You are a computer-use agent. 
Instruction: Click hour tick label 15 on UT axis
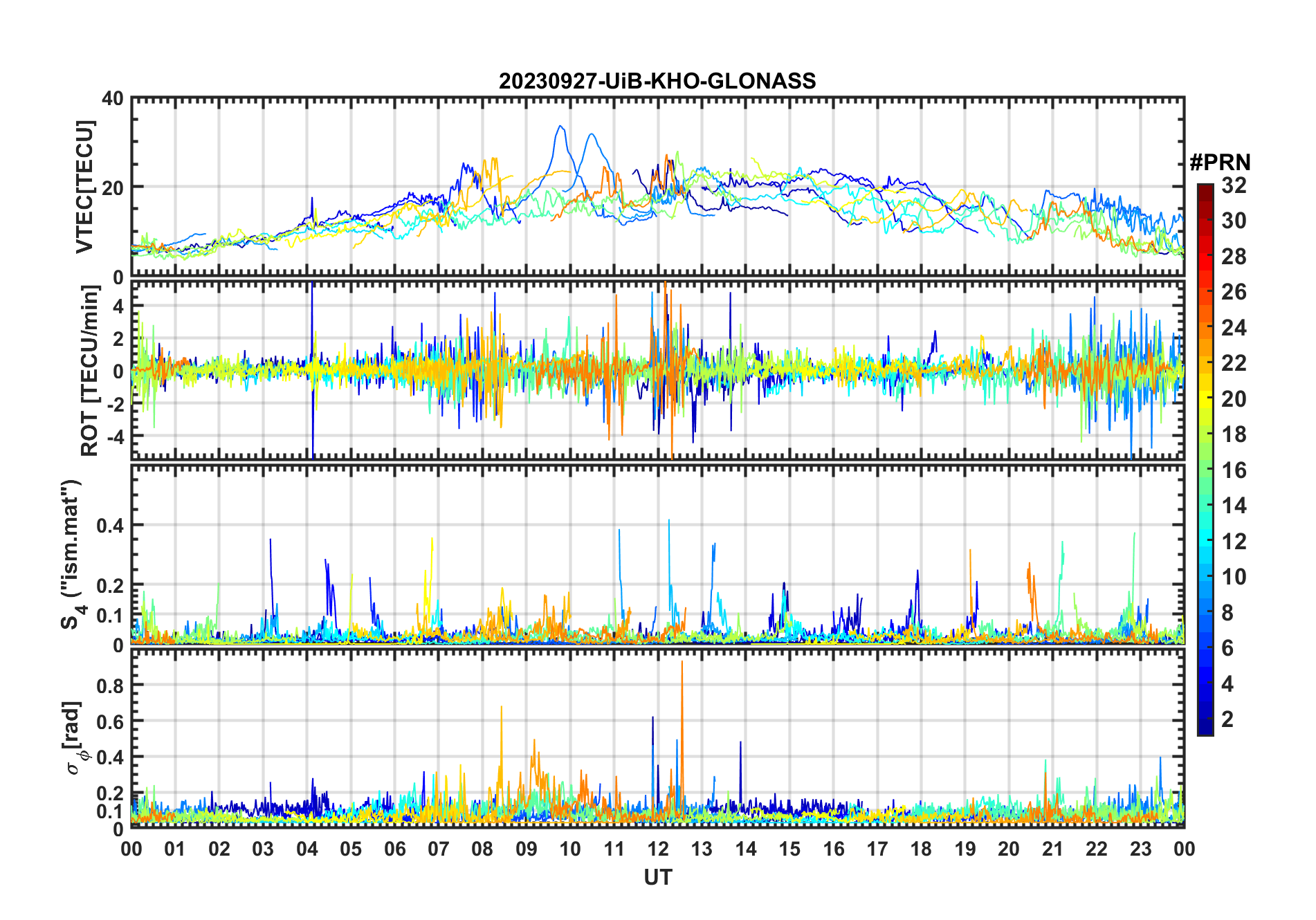coord(789,849)
